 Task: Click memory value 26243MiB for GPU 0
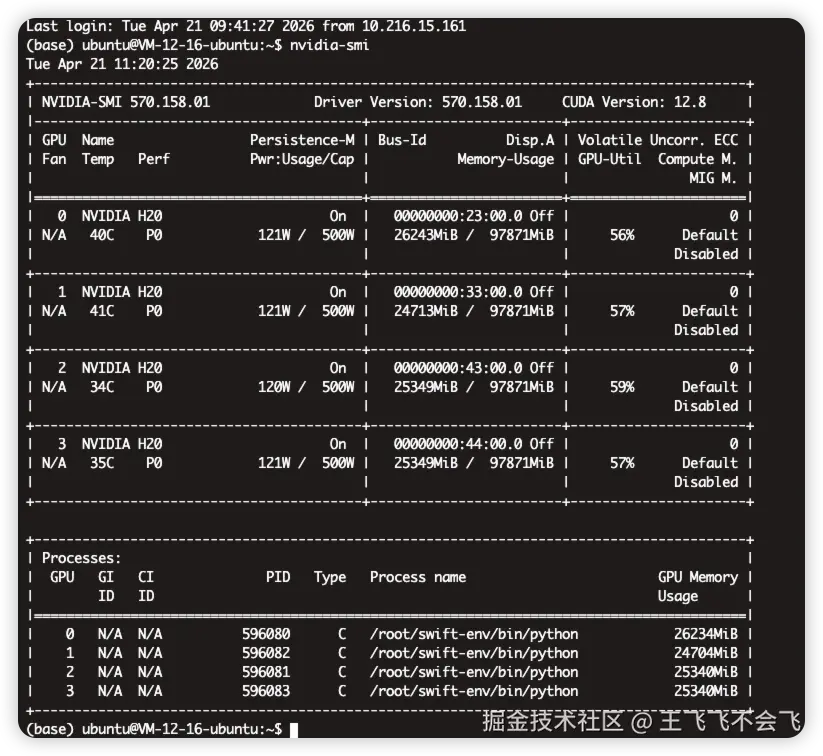[x=426, y=235]
